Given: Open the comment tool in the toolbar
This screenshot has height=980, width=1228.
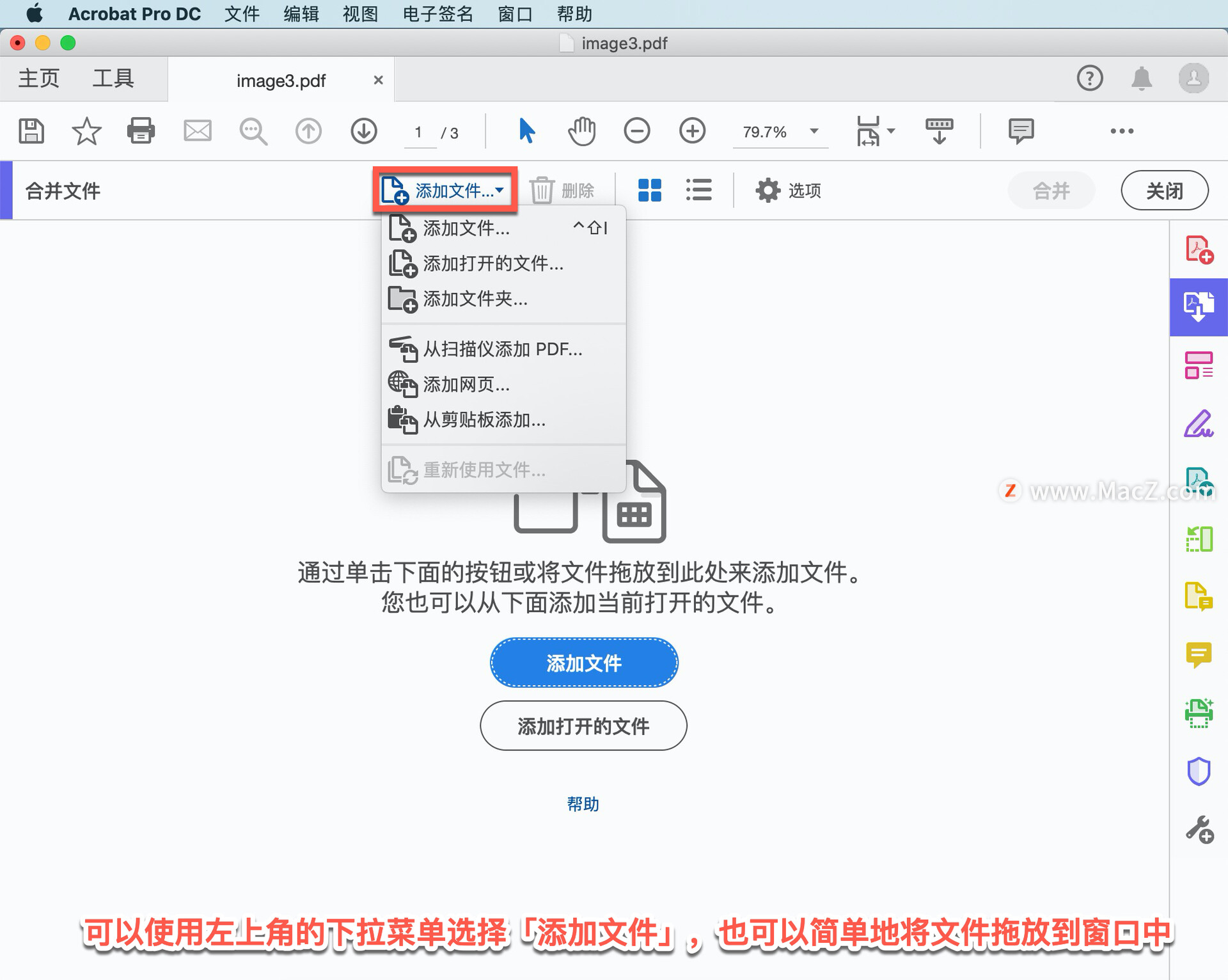Looking at the screenshot, I should click(x=1021, y=132).
